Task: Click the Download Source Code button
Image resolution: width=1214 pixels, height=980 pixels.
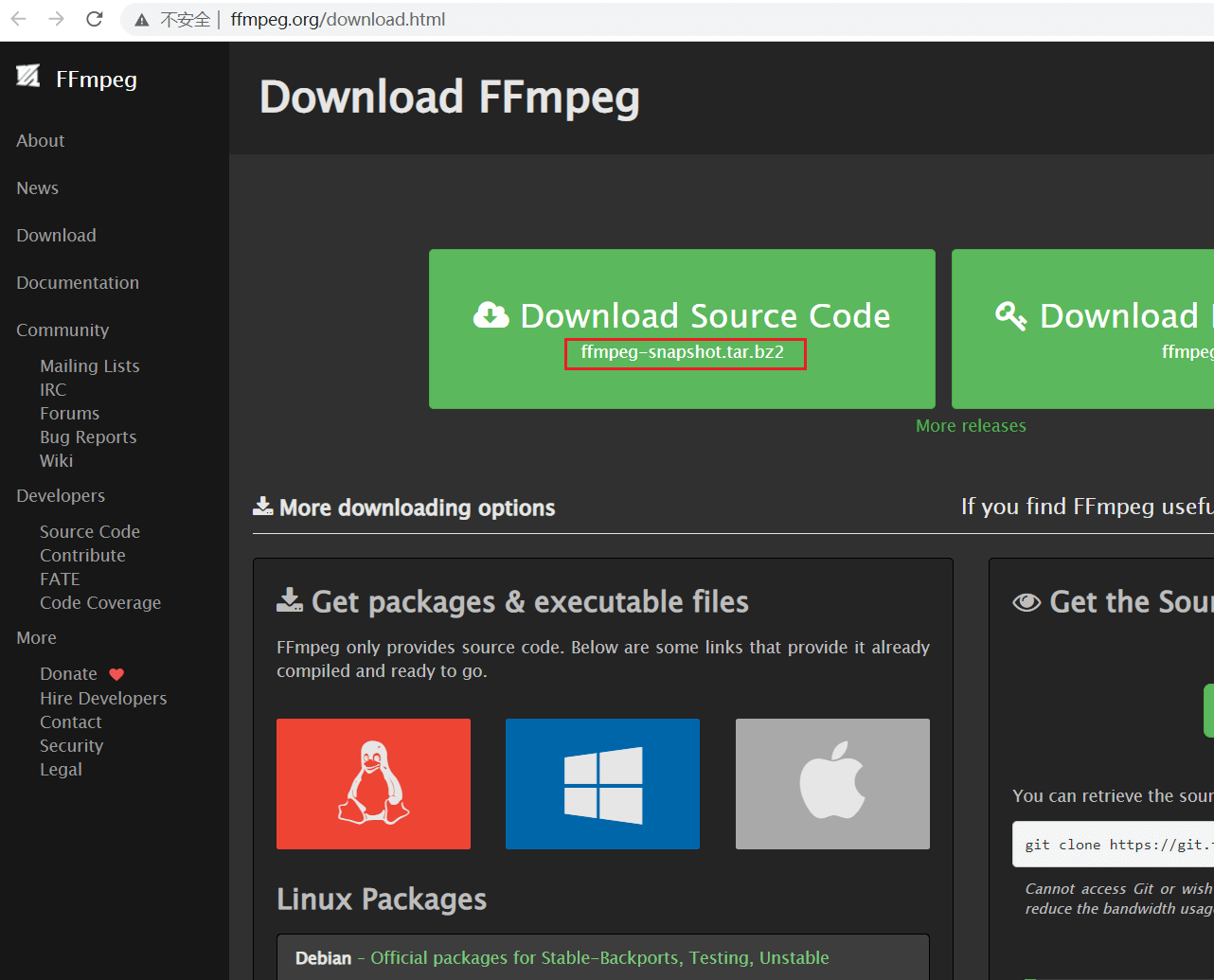Action: tap(682, 329)
